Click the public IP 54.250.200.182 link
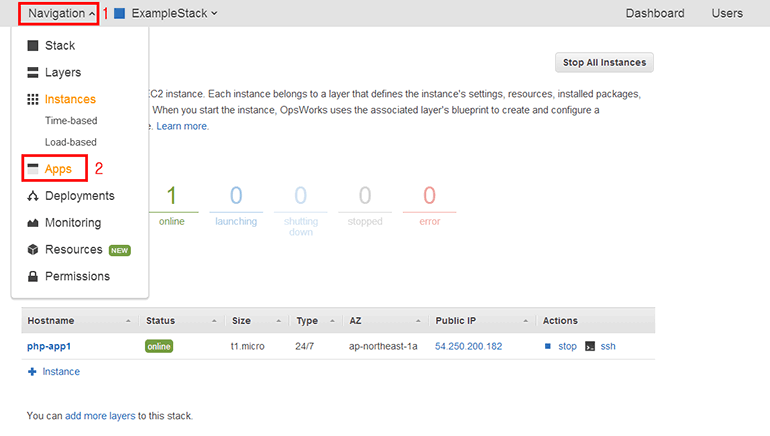Image resolution: width=770 pixels, height=436 pixels. (468, 346)
